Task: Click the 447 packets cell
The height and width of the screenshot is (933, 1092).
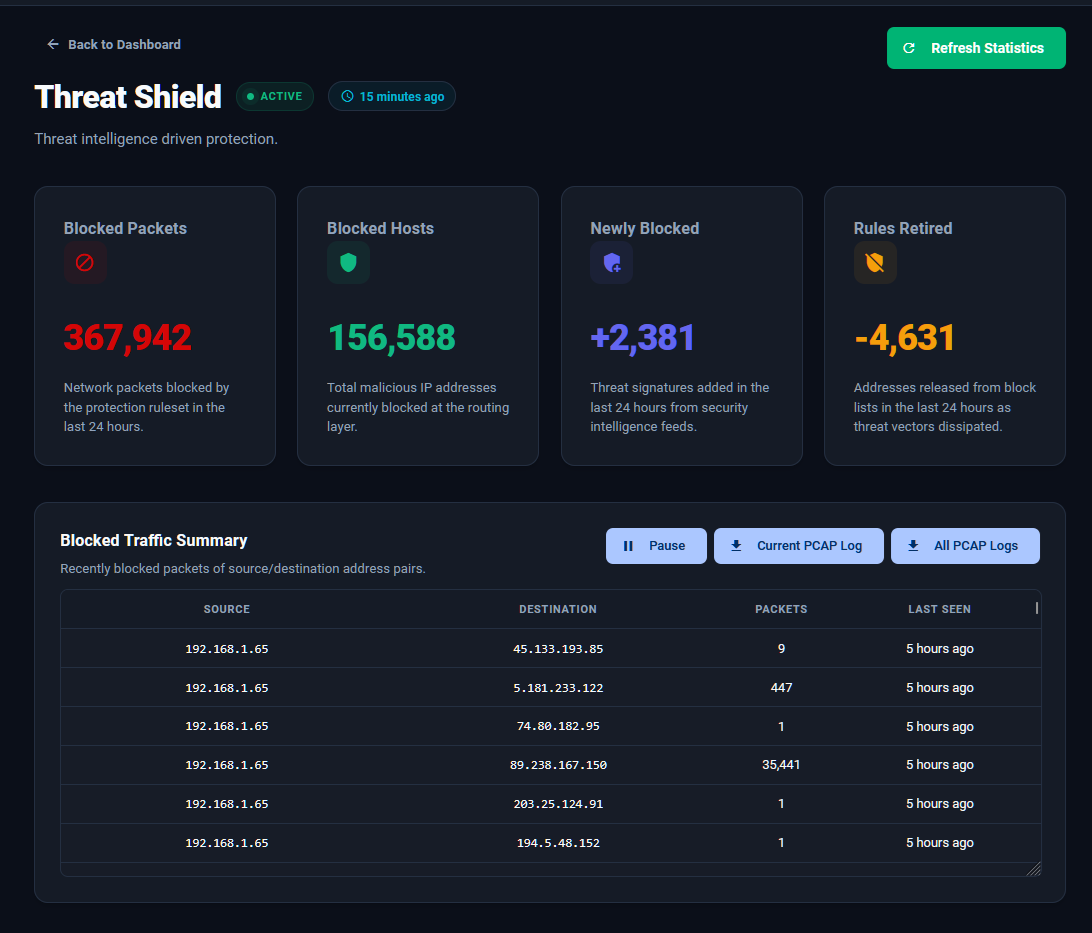Action: pyautogui.click(x=781, y=688)
